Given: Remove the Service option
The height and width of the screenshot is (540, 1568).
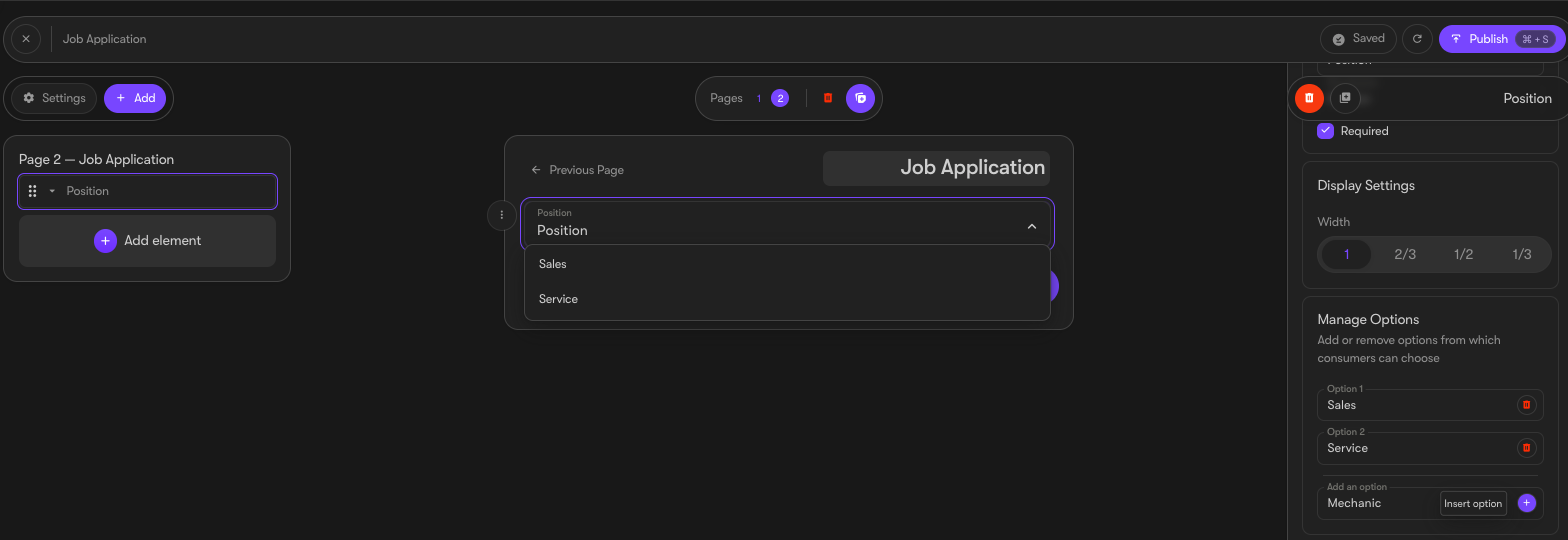Looking at the screenshot, I should 1526,448.
